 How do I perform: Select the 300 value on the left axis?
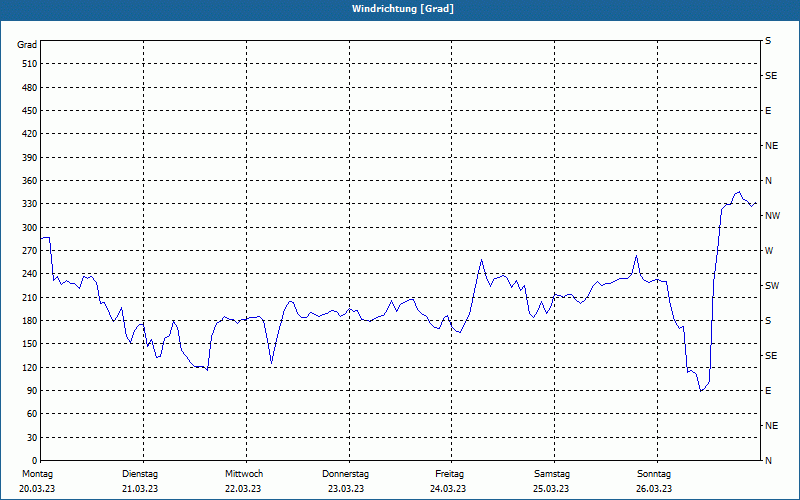pyautogui.click(x=30, y=228)
